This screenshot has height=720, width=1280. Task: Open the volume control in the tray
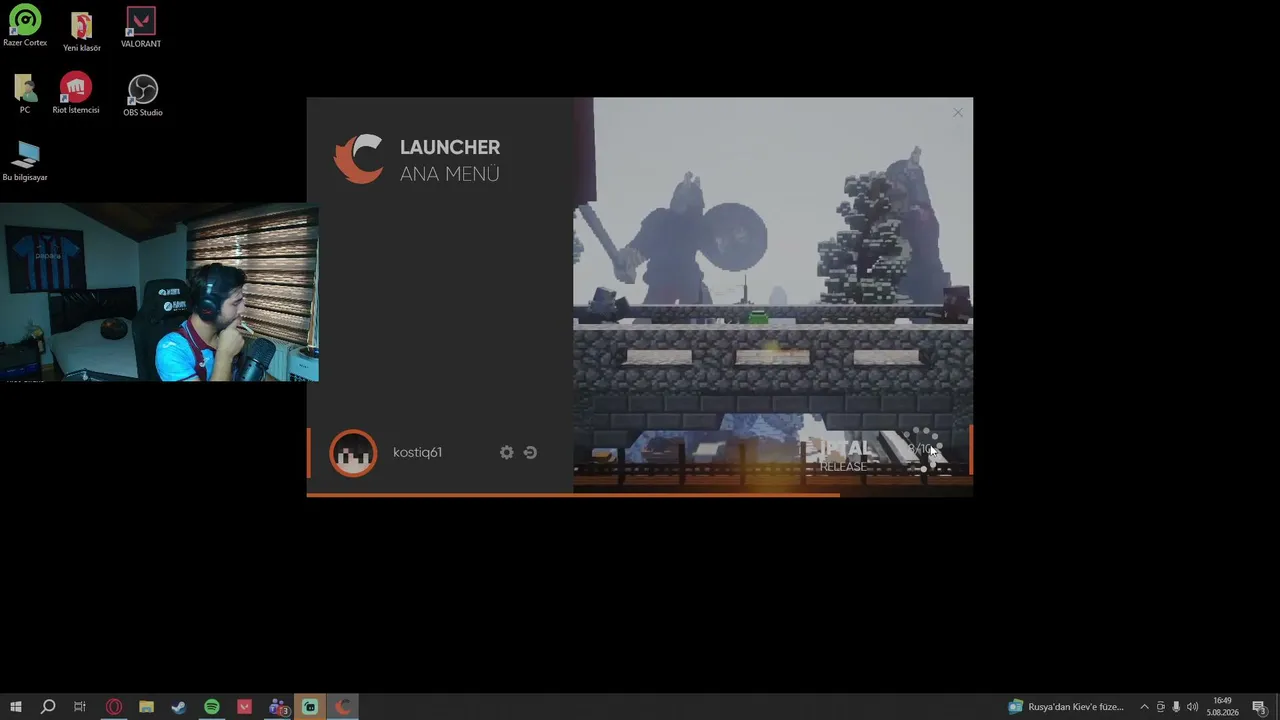coord(1192,707)
